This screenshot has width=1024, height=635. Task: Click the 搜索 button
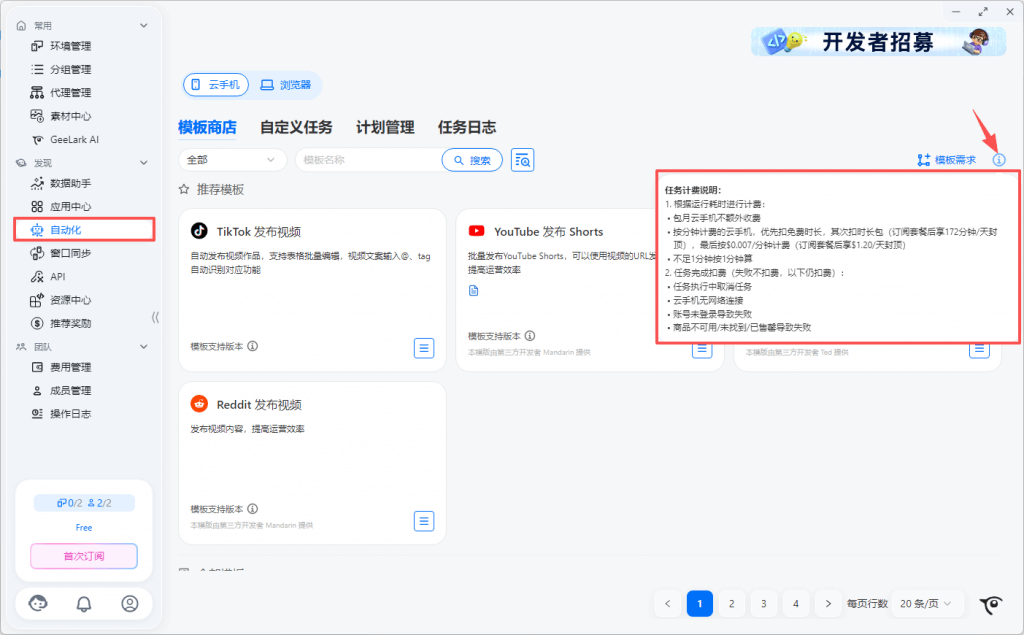pyautogui.click(x=471, y=160)
